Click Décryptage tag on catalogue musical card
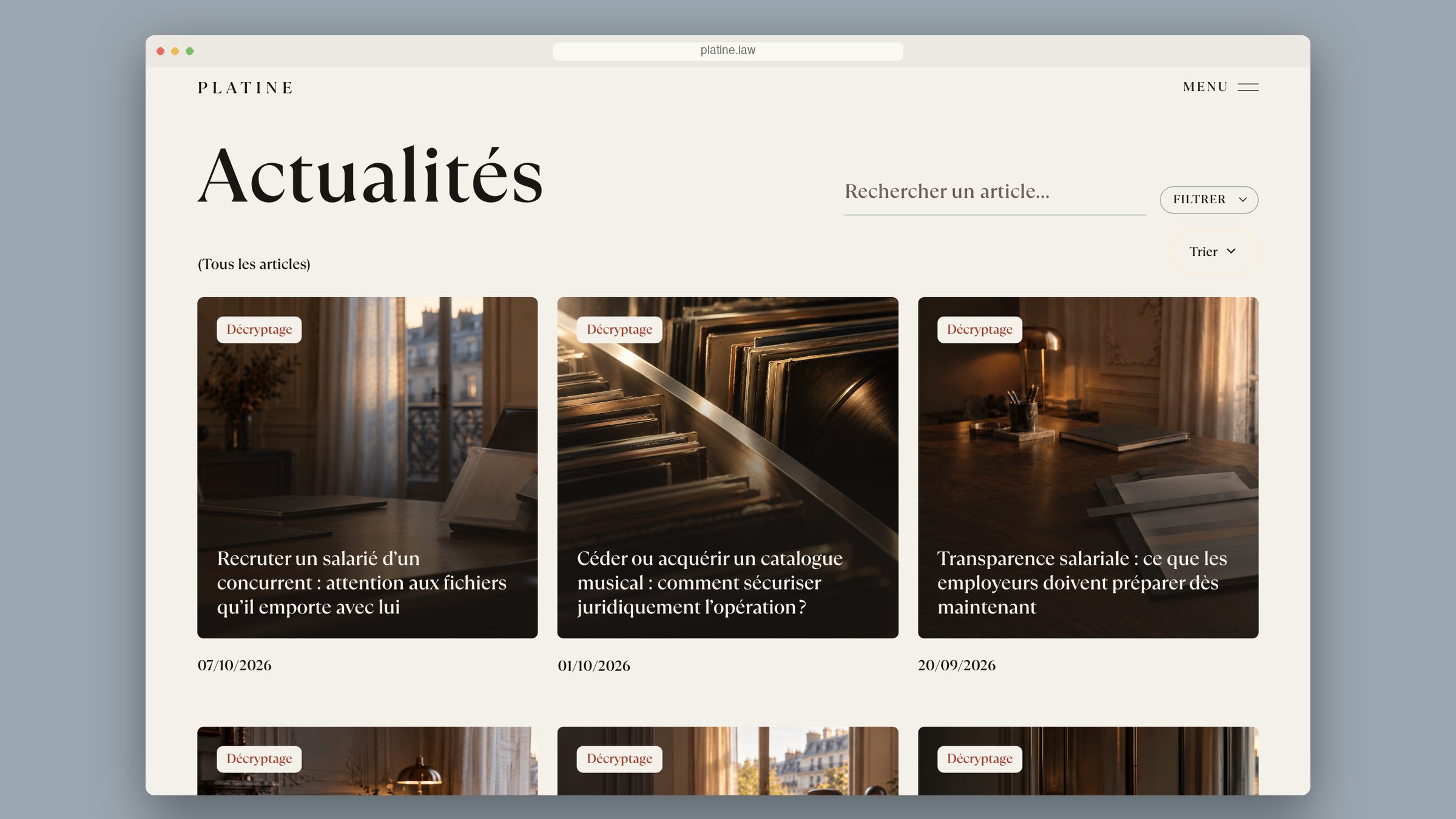Screen dimensions: 1456x819 619,329
